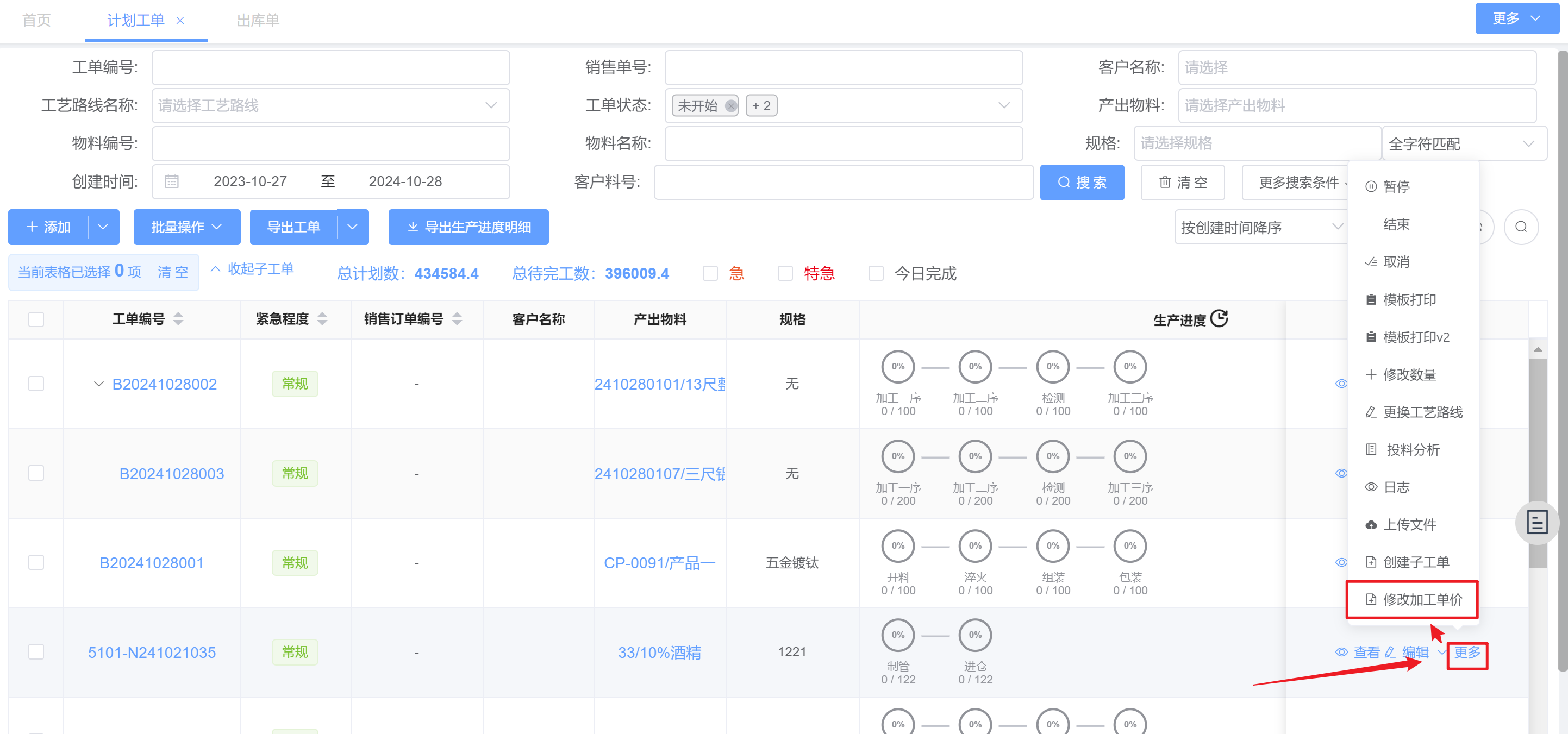Open the 创建时间 calendar picker icon
Viewport: 1568px width, 734px height.
(x=172, y=181)
